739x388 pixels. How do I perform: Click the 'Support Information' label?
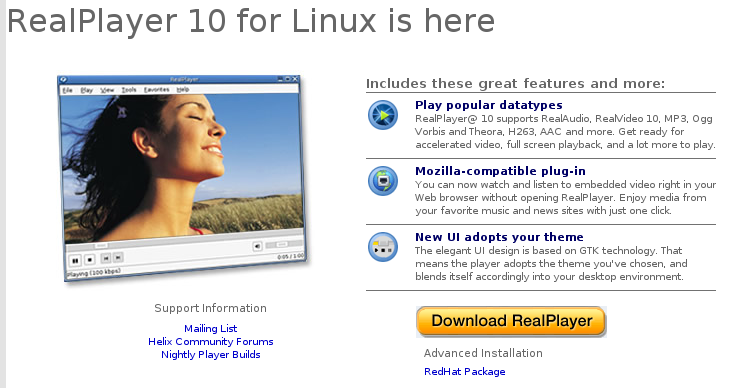click(x=210, y=308)
